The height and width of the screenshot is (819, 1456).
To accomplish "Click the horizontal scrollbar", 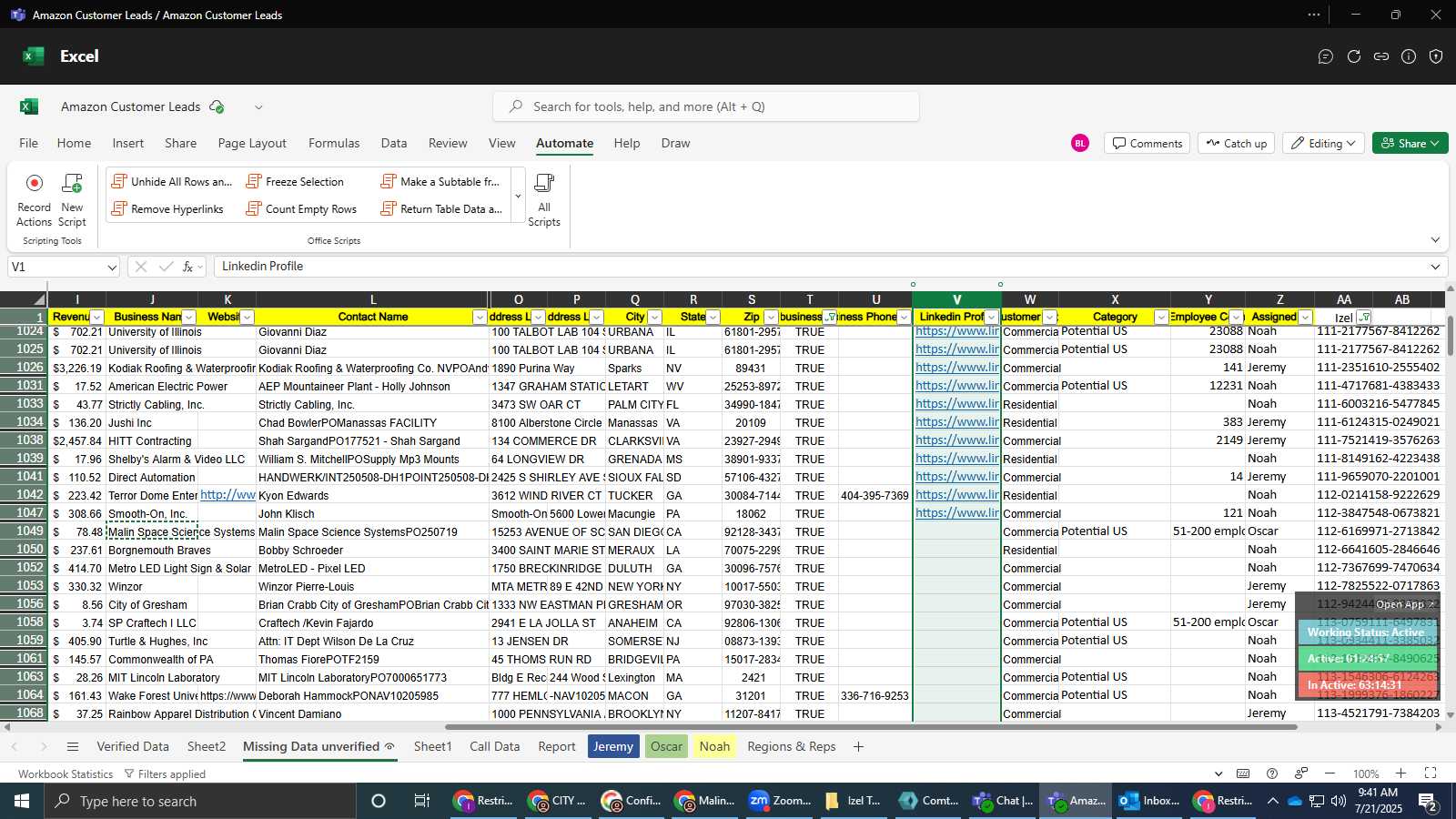I will coord(871,727).
